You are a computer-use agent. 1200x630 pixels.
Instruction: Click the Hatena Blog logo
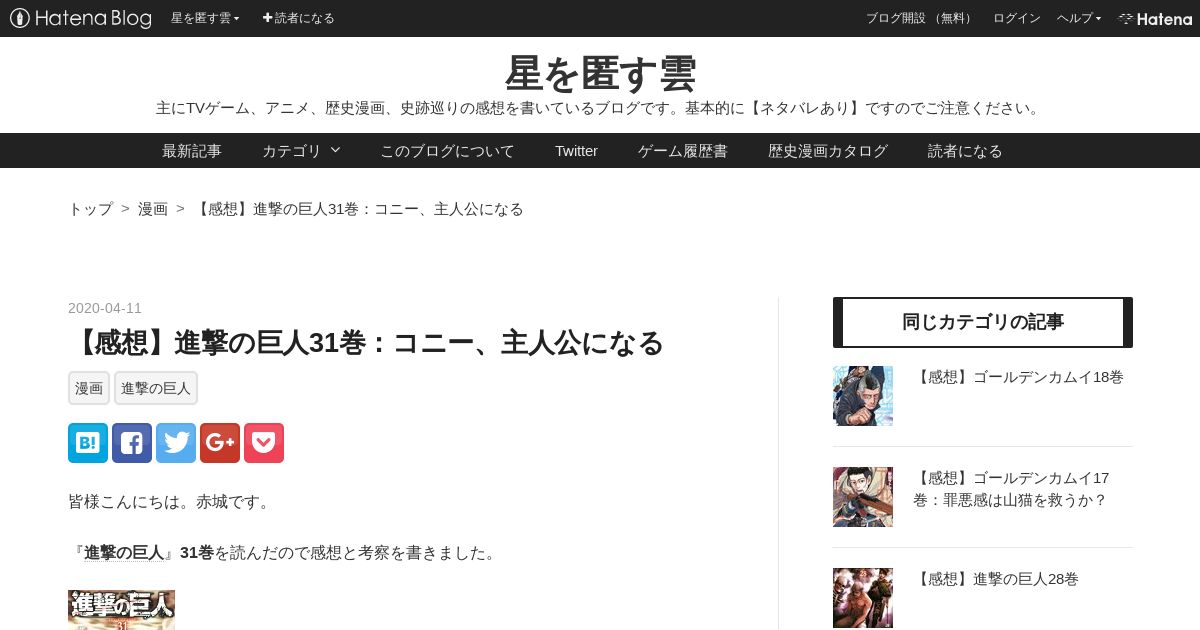(81, 18)
